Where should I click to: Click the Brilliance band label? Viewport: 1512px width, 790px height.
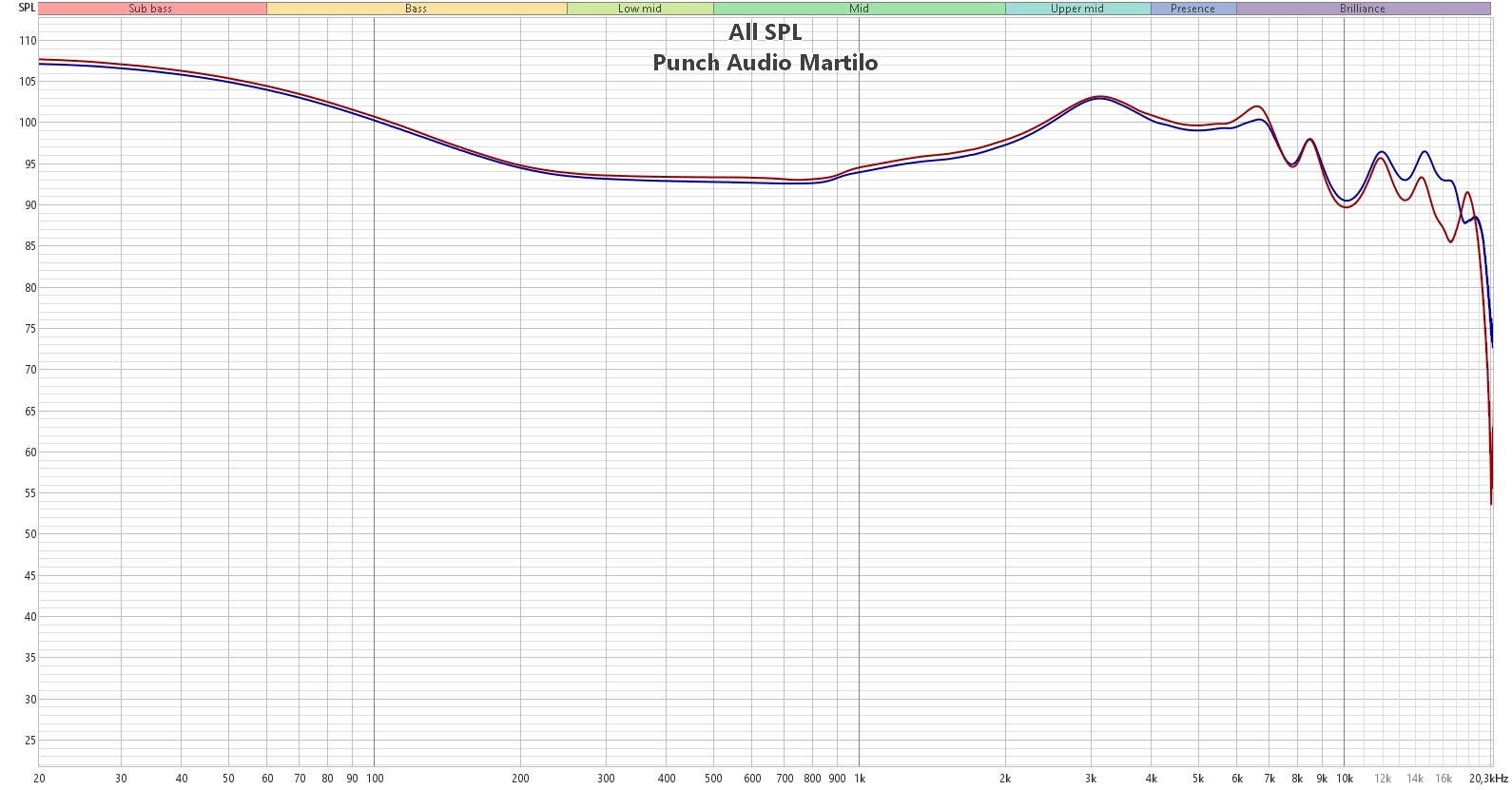[1363, 9]
